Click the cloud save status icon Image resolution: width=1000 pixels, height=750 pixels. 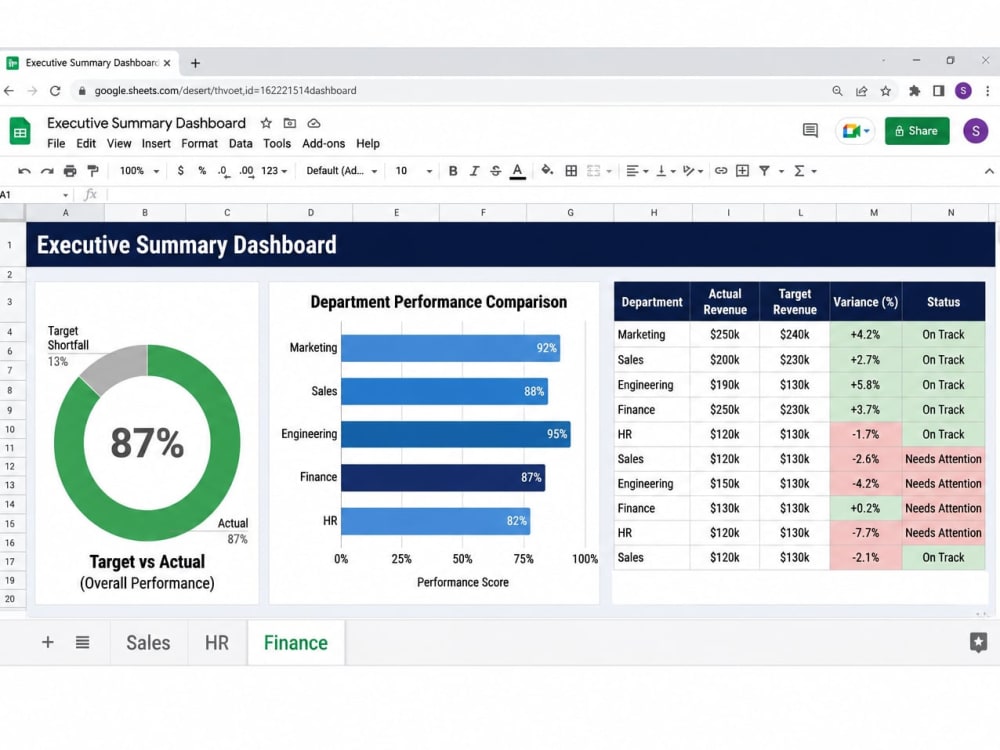tap(314, 123)
